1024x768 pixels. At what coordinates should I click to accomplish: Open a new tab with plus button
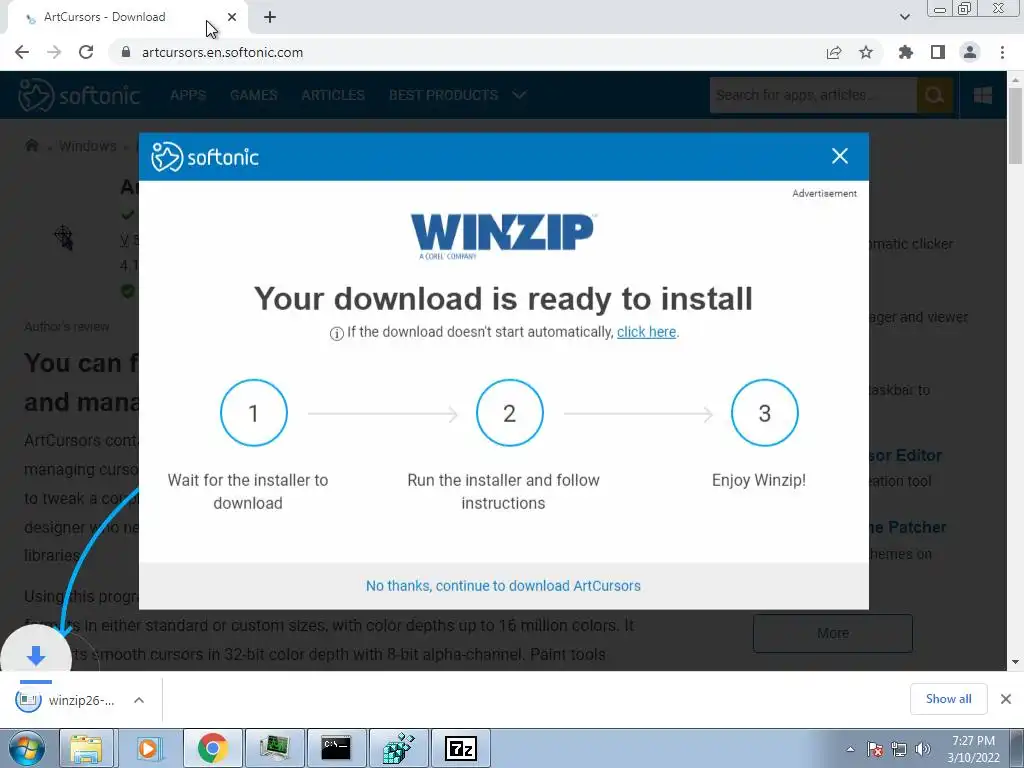click(x=270, y=18)
